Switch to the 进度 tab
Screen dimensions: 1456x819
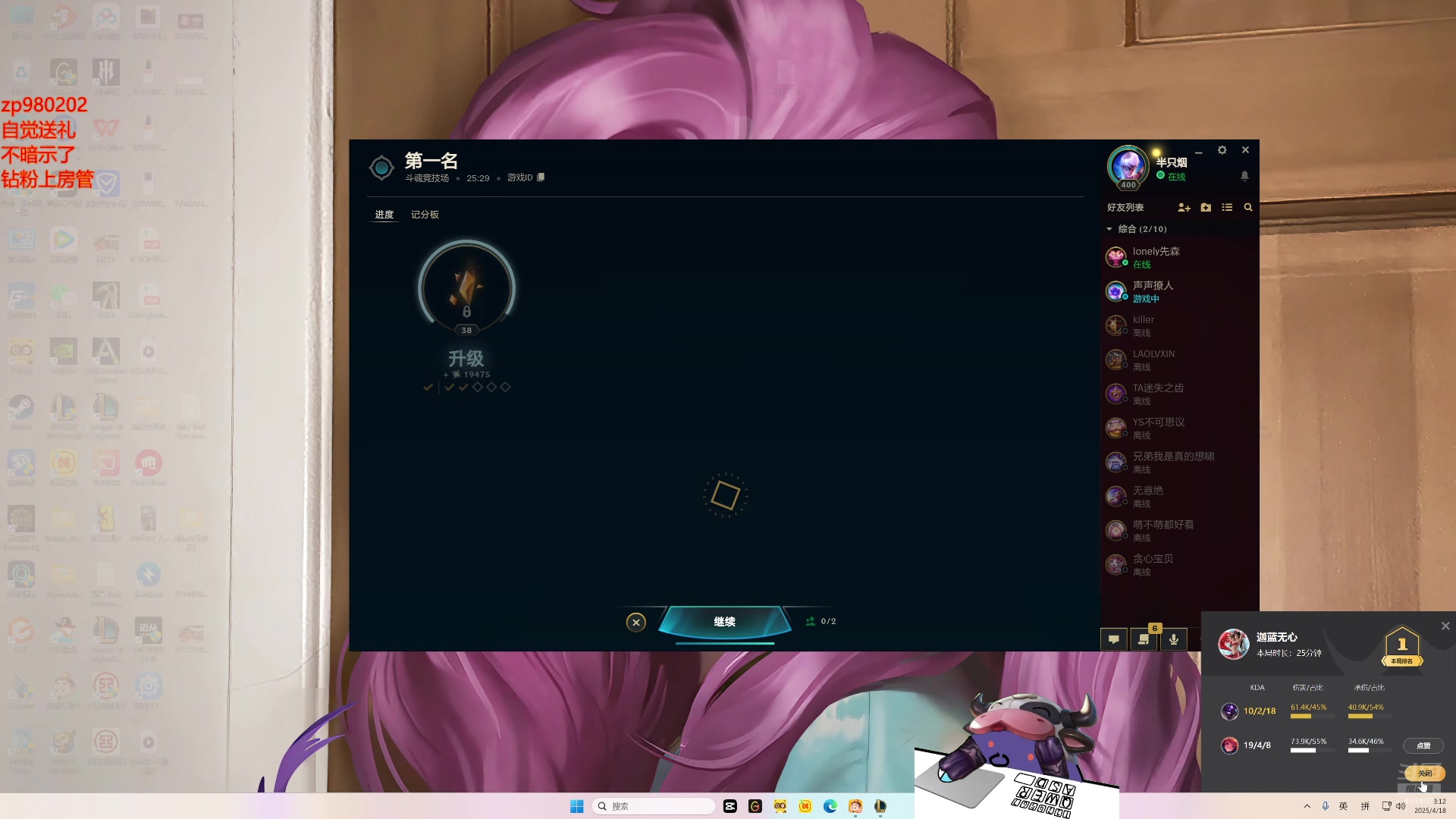384,215
